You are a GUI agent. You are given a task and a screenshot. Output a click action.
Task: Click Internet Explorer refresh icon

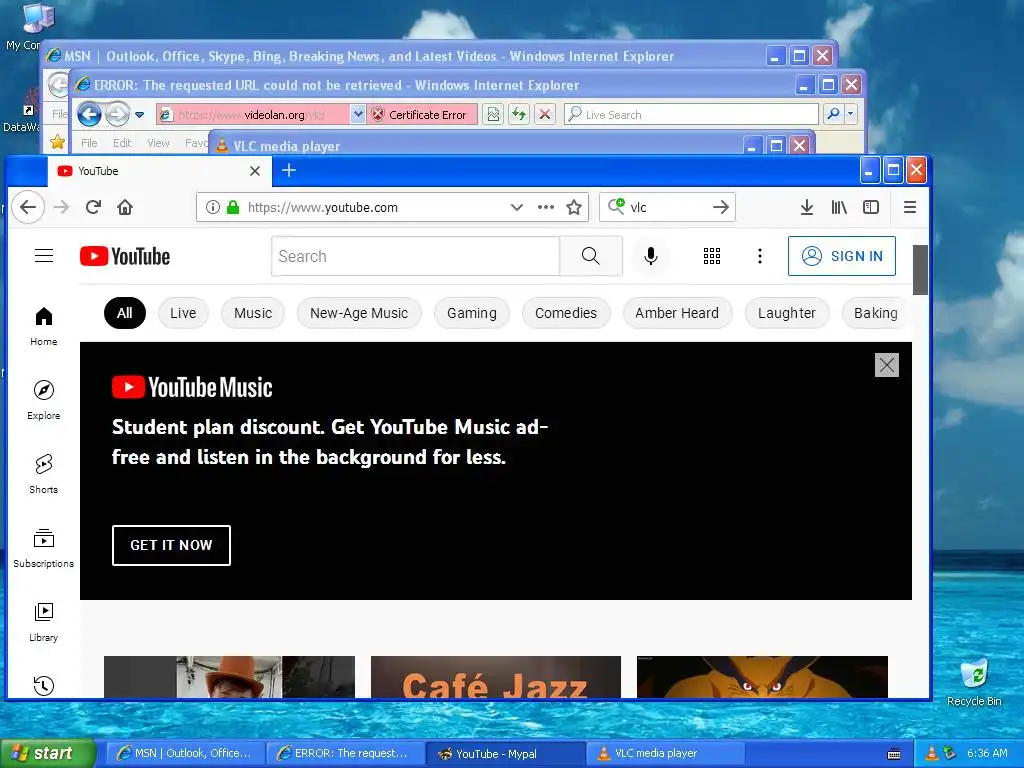point(519,115)
